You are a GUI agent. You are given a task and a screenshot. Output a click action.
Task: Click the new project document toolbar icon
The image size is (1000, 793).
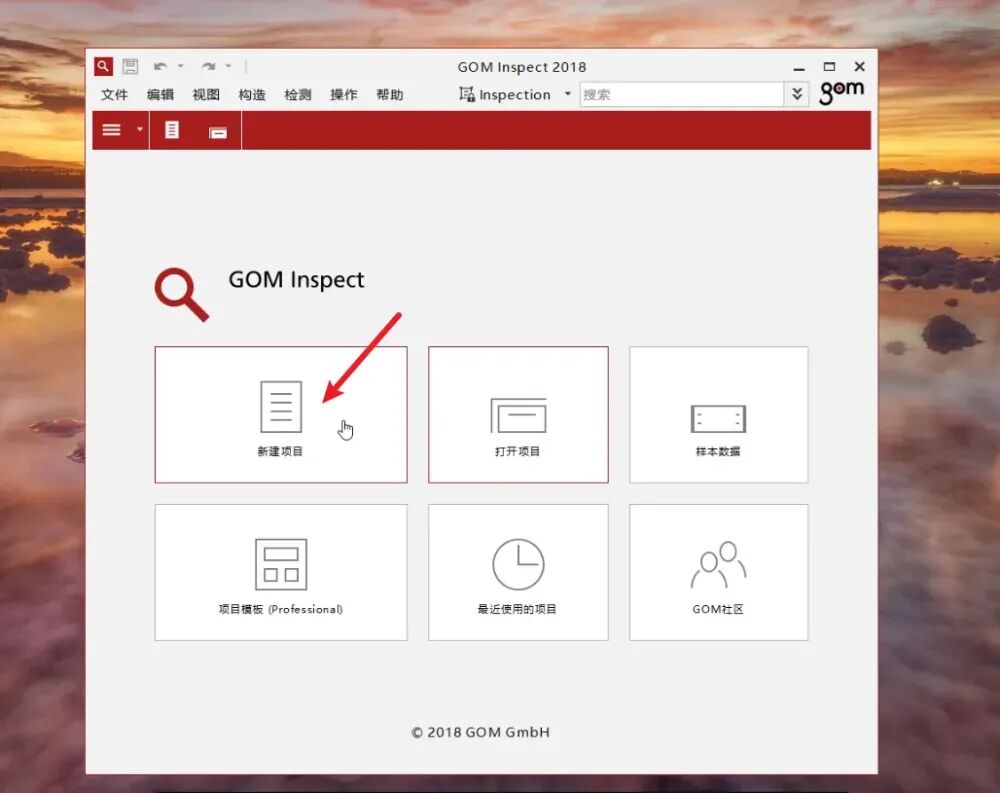pos(172,130)
